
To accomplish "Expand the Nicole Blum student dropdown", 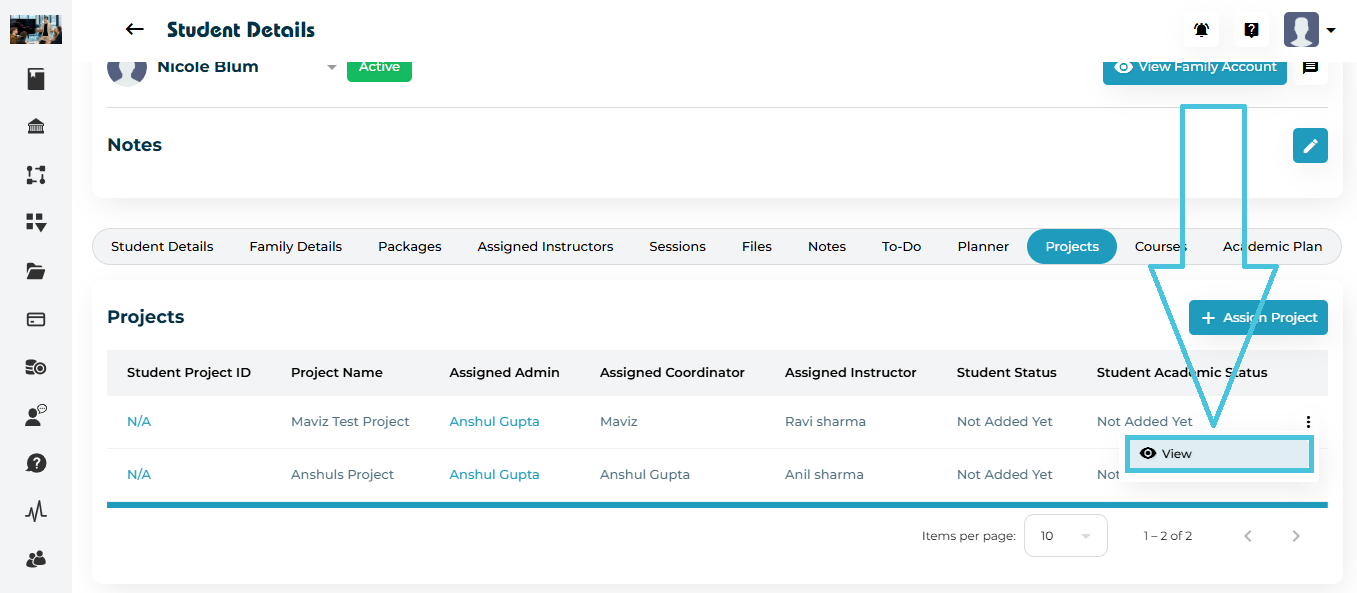I will (x=332, y=67).
